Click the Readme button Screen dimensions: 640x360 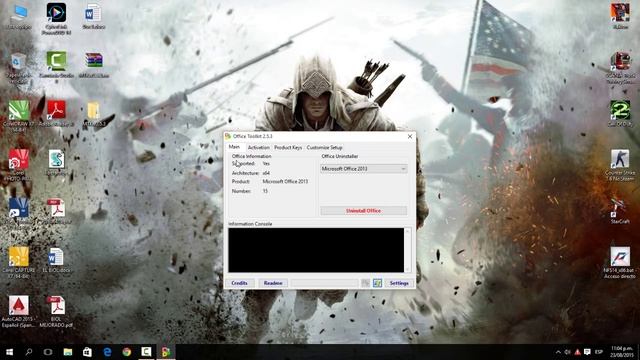[273, 283]
